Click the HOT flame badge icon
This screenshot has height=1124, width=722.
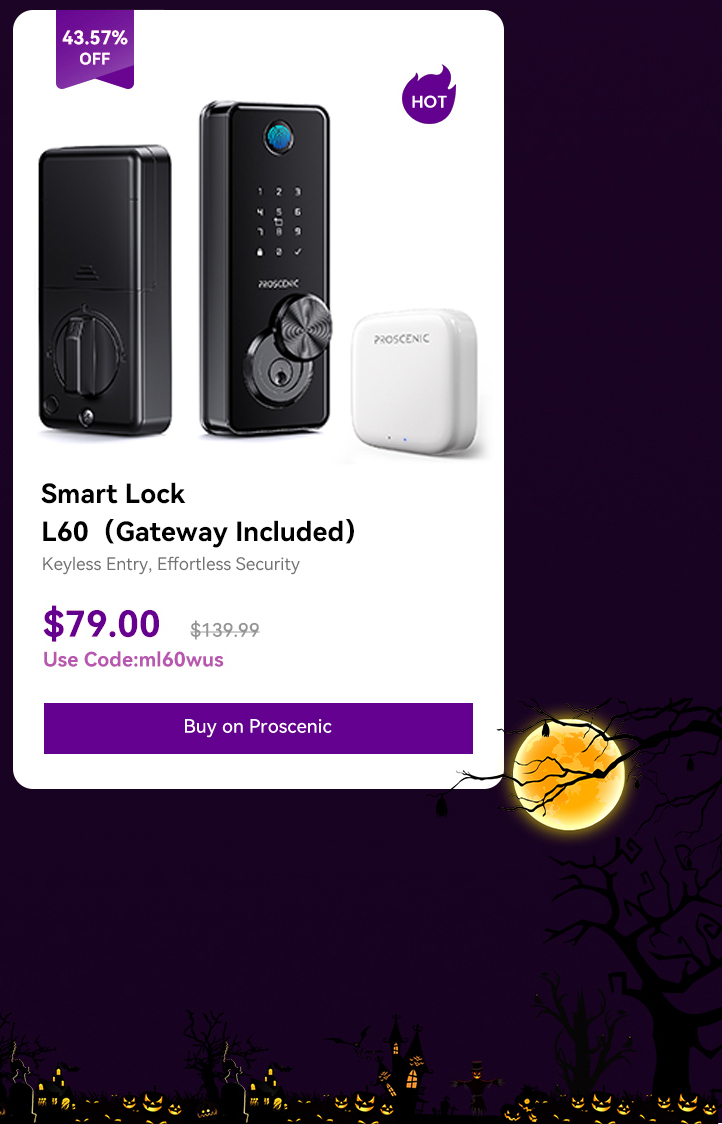[429, 95]
